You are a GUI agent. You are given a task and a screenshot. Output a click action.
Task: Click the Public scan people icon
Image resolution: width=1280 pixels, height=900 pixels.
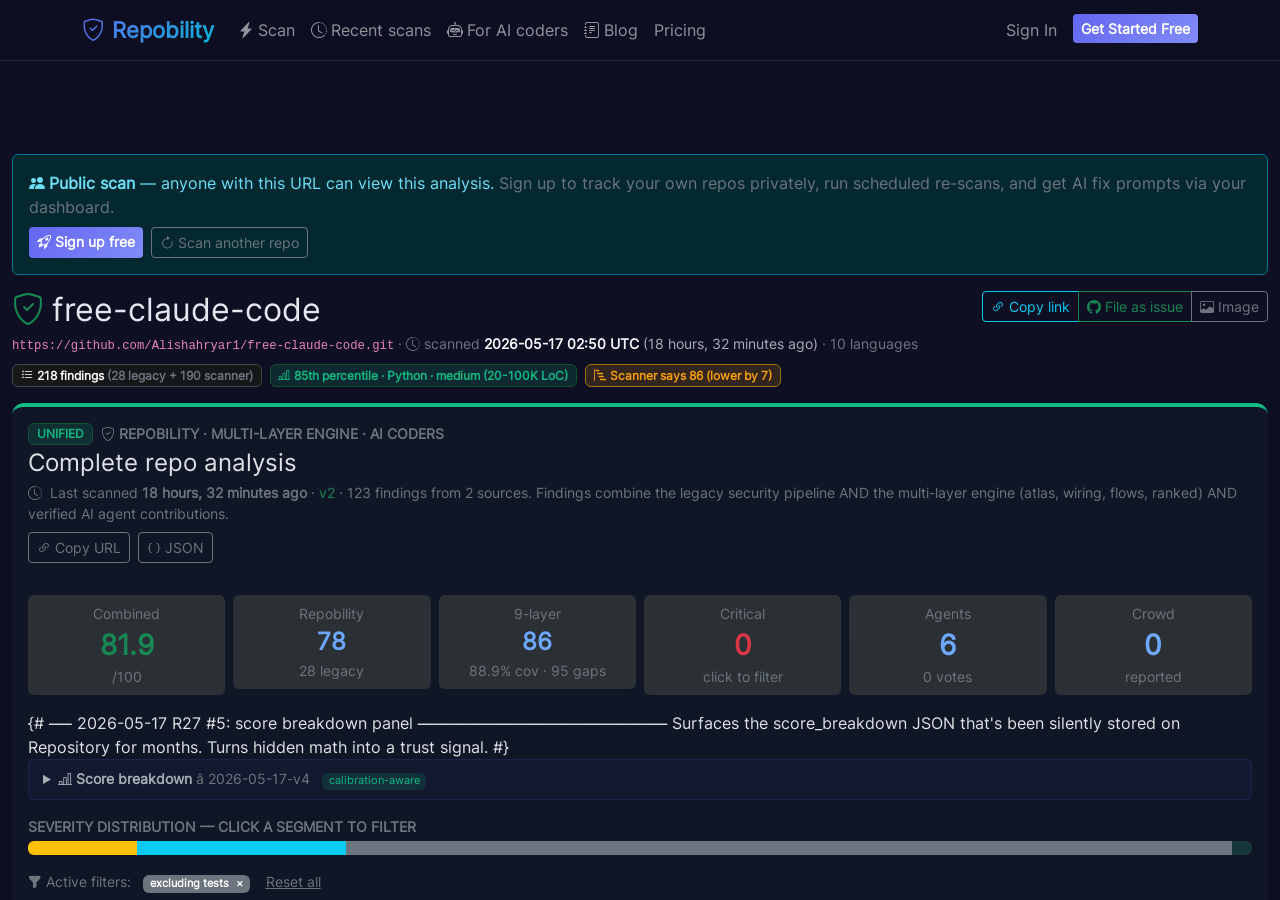(37, 183)
